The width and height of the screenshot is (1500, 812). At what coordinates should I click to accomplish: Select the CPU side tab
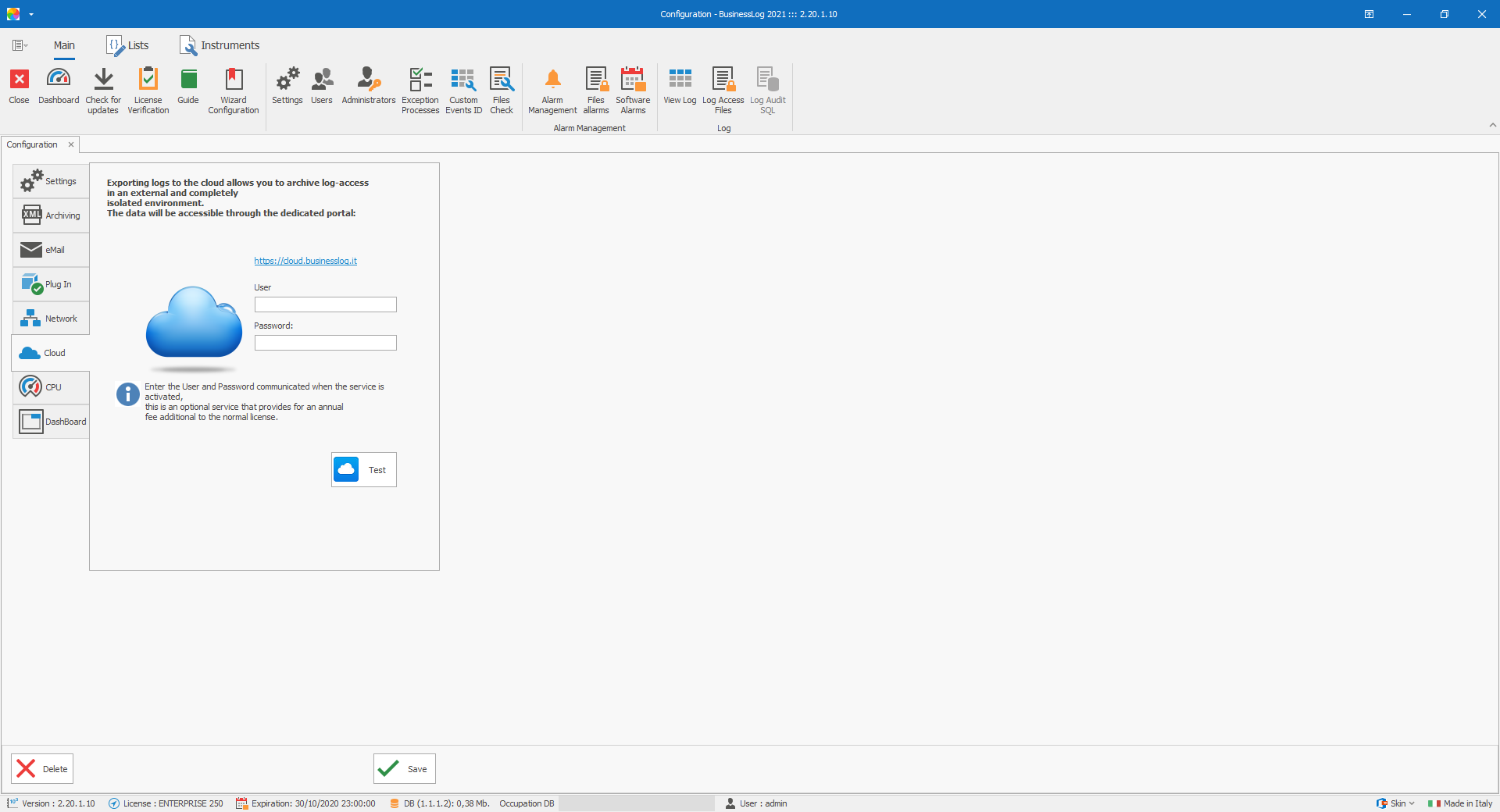tap(51, 387)
